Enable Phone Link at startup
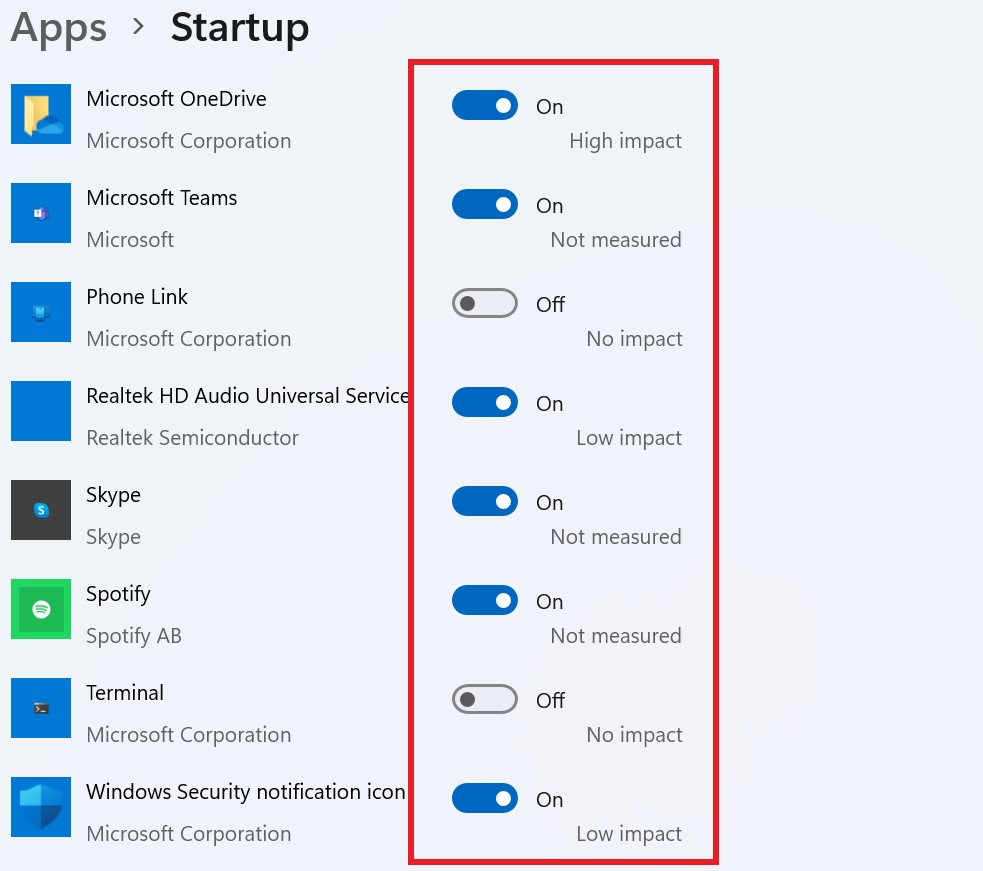Screen dimensions: 983x871 [485, 303]
